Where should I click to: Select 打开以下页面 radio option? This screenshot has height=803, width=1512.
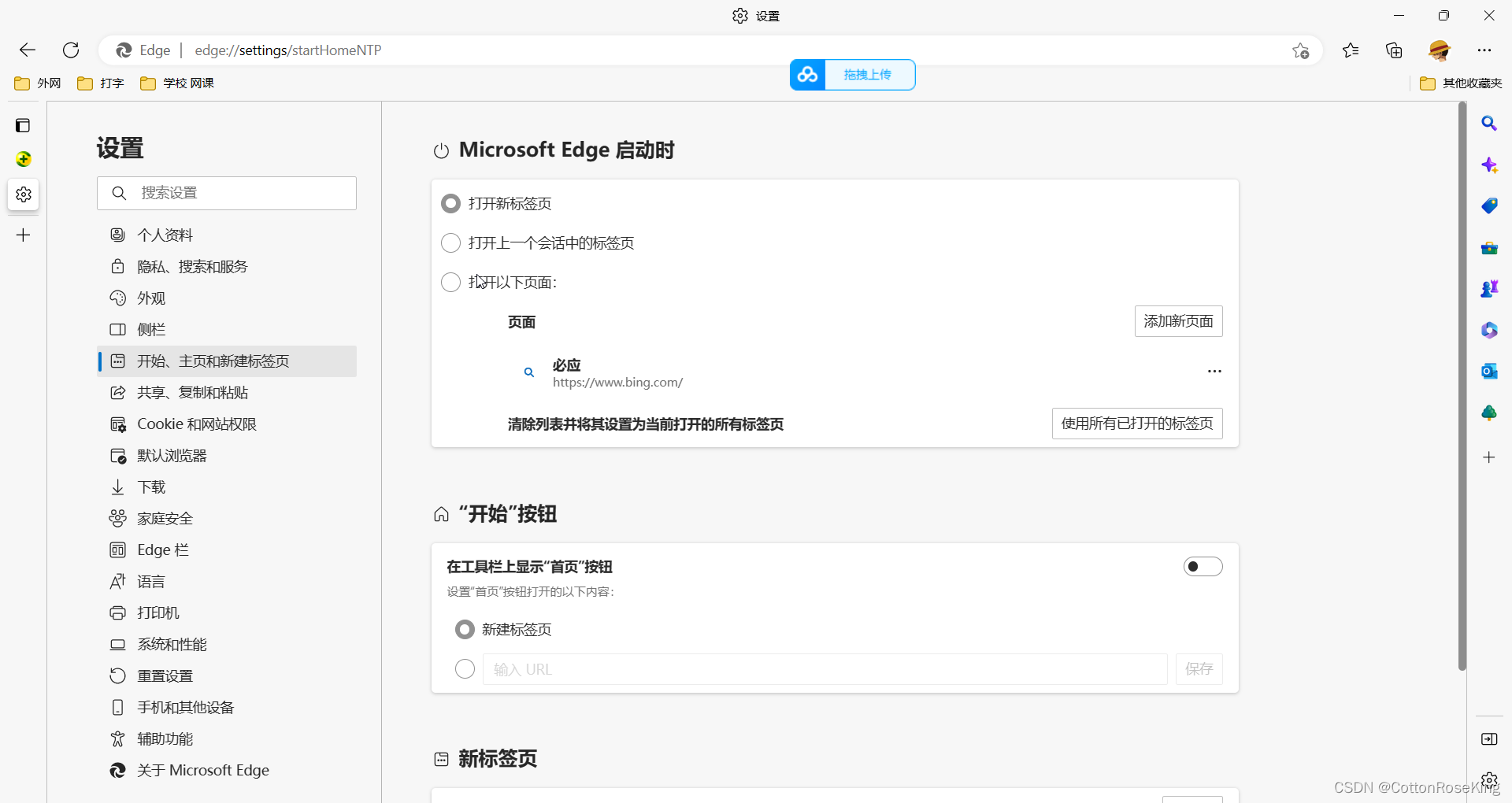coord(450,282)
